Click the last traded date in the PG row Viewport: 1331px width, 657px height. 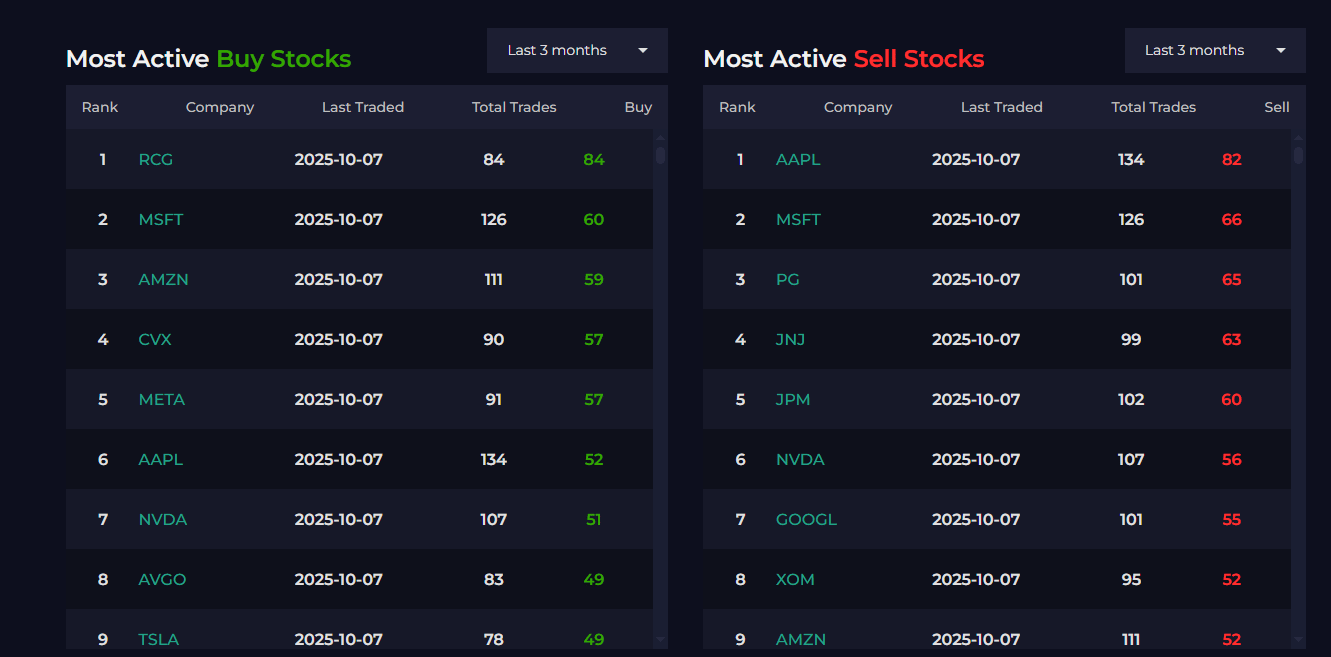[976, 279]
